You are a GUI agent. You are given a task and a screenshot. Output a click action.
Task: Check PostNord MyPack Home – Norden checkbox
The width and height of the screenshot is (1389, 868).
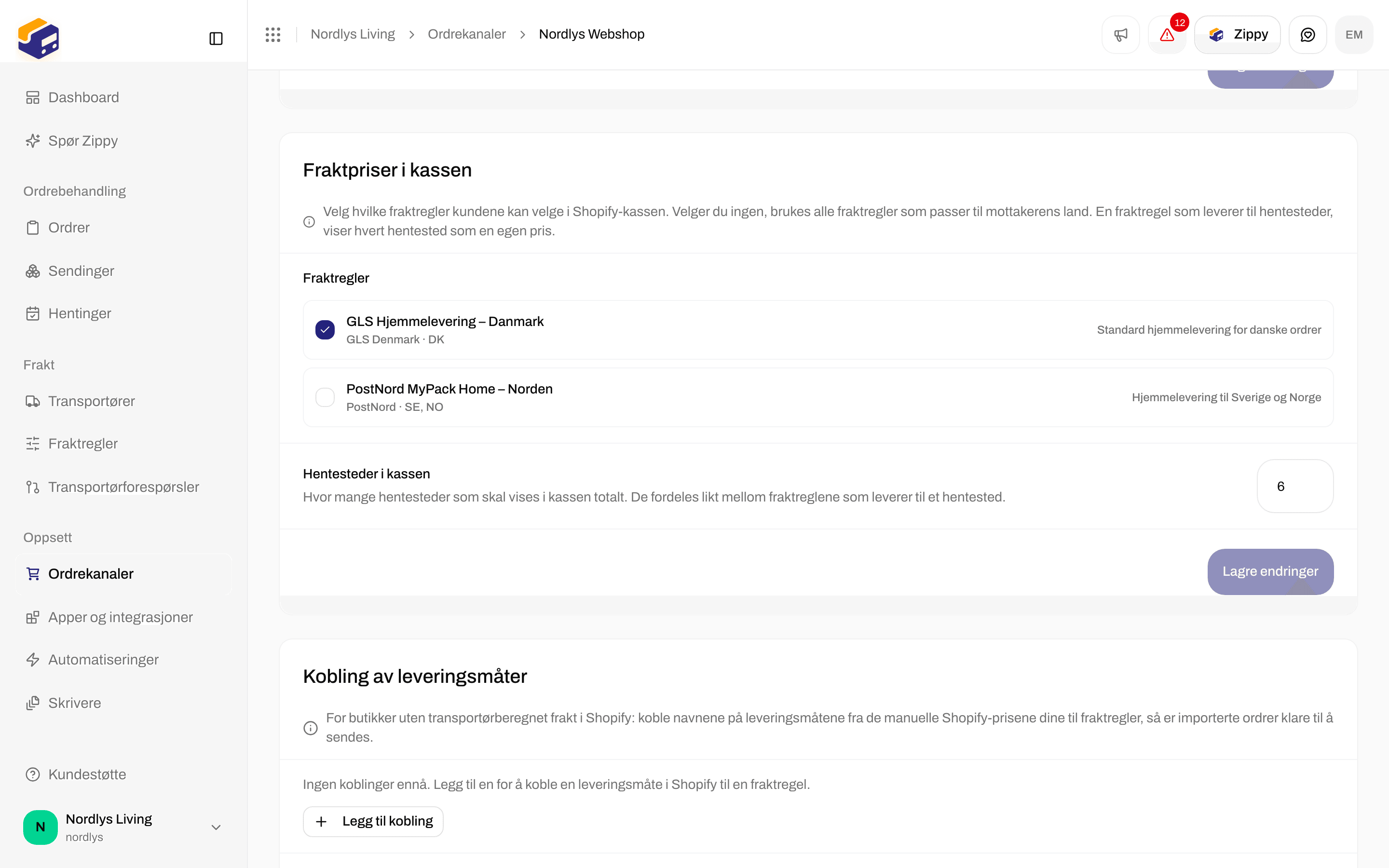click(x=325, y=397)
